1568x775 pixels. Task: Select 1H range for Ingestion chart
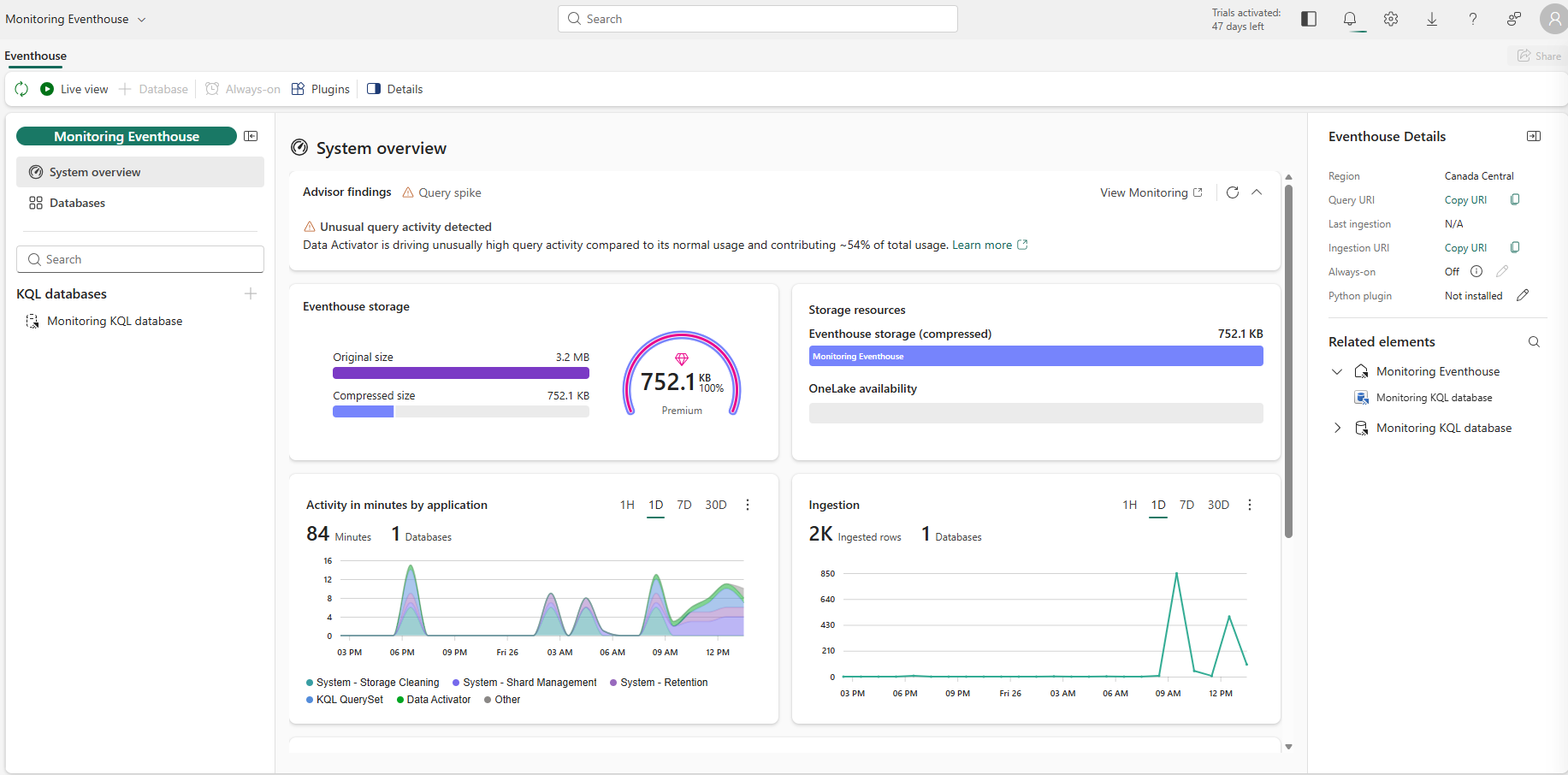tap(1130, 505)
